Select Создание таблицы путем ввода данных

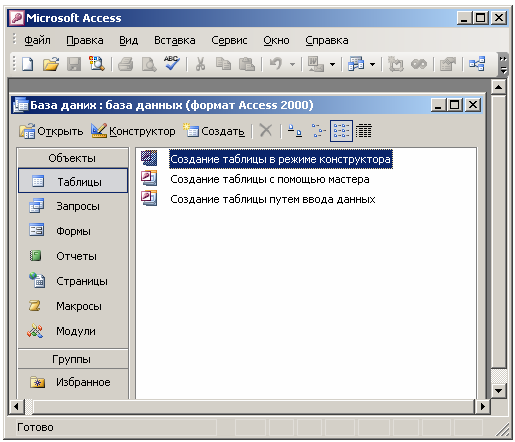(273, 199)
